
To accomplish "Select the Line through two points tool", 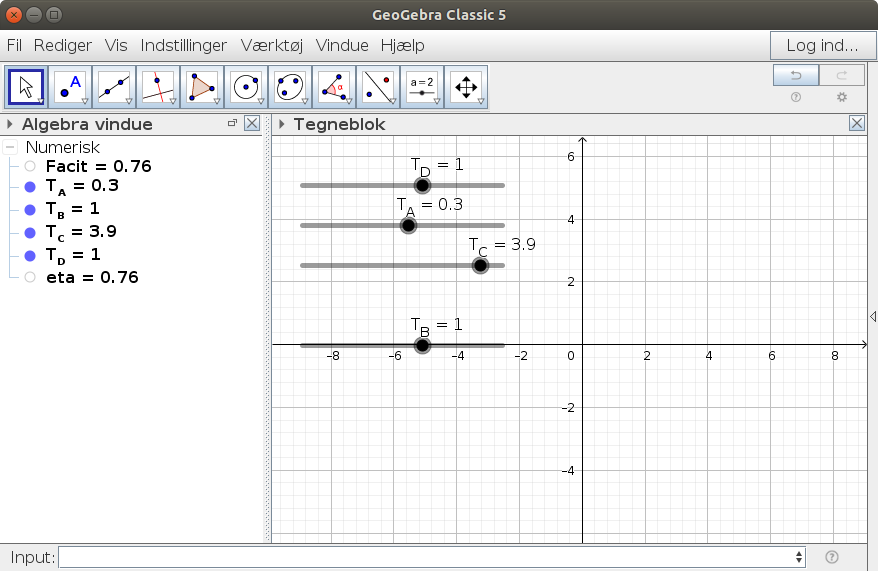I will click(x=114, y=87).
